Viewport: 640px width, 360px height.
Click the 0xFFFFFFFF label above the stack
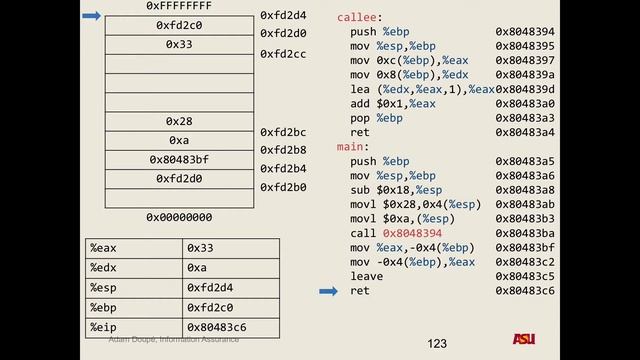coord(179,6)
